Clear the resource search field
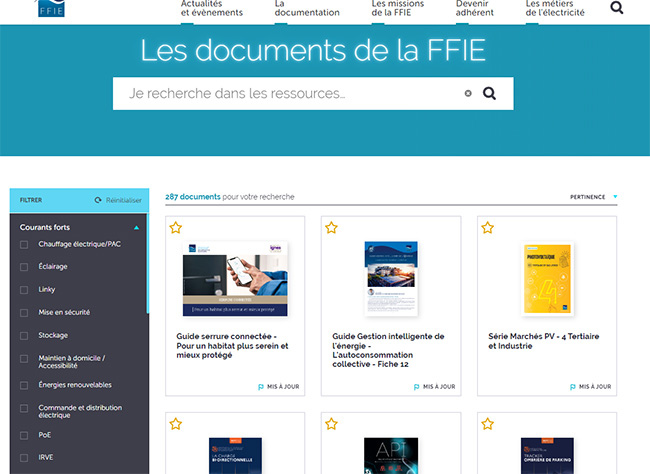 pos(468,93)
